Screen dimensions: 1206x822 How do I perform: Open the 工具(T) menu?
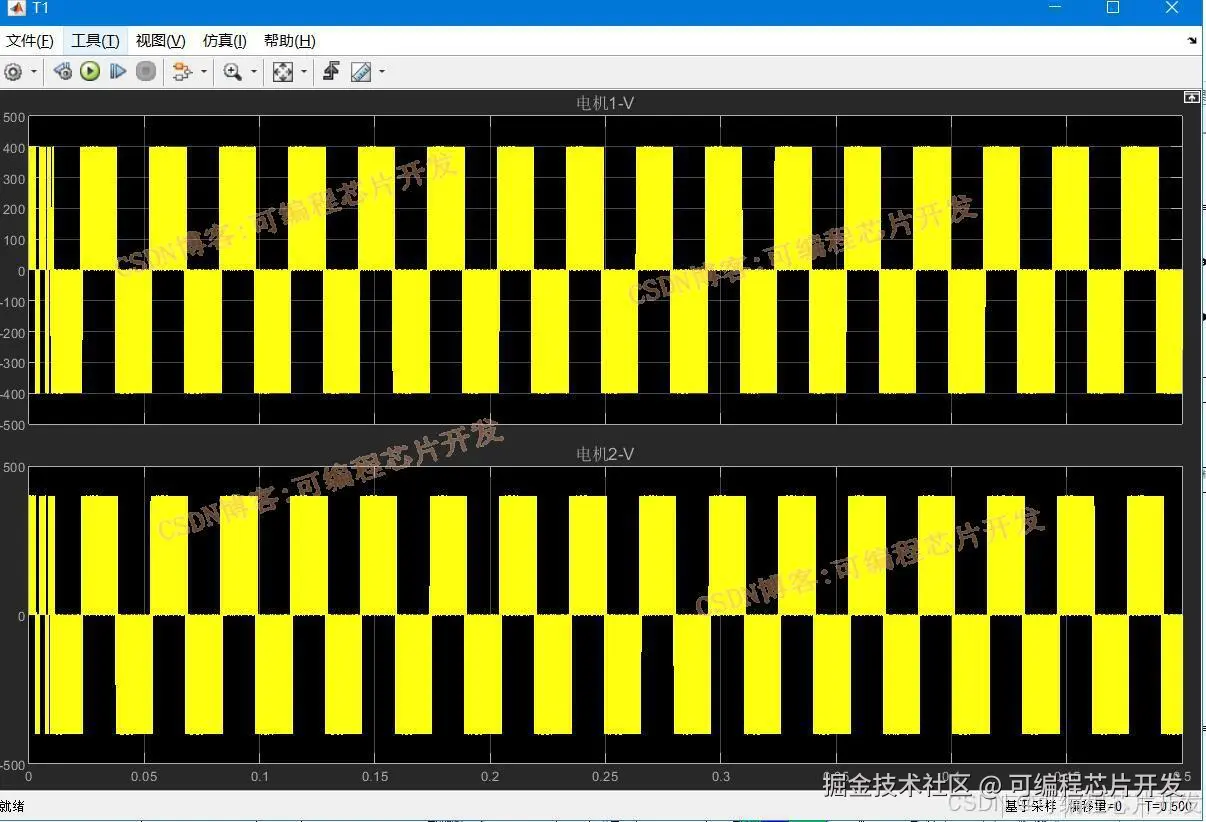pos(95,41)
